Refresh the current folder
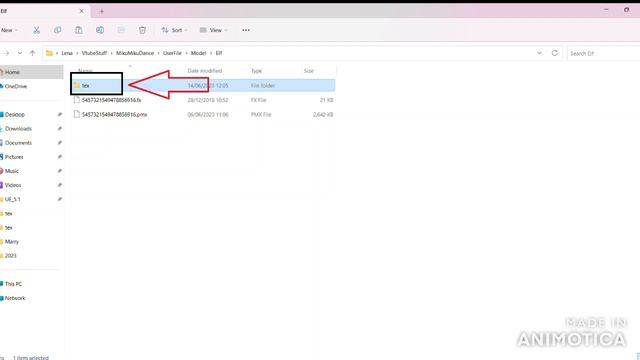This screenshot has height=360, width=640. [x=554, y=53]
